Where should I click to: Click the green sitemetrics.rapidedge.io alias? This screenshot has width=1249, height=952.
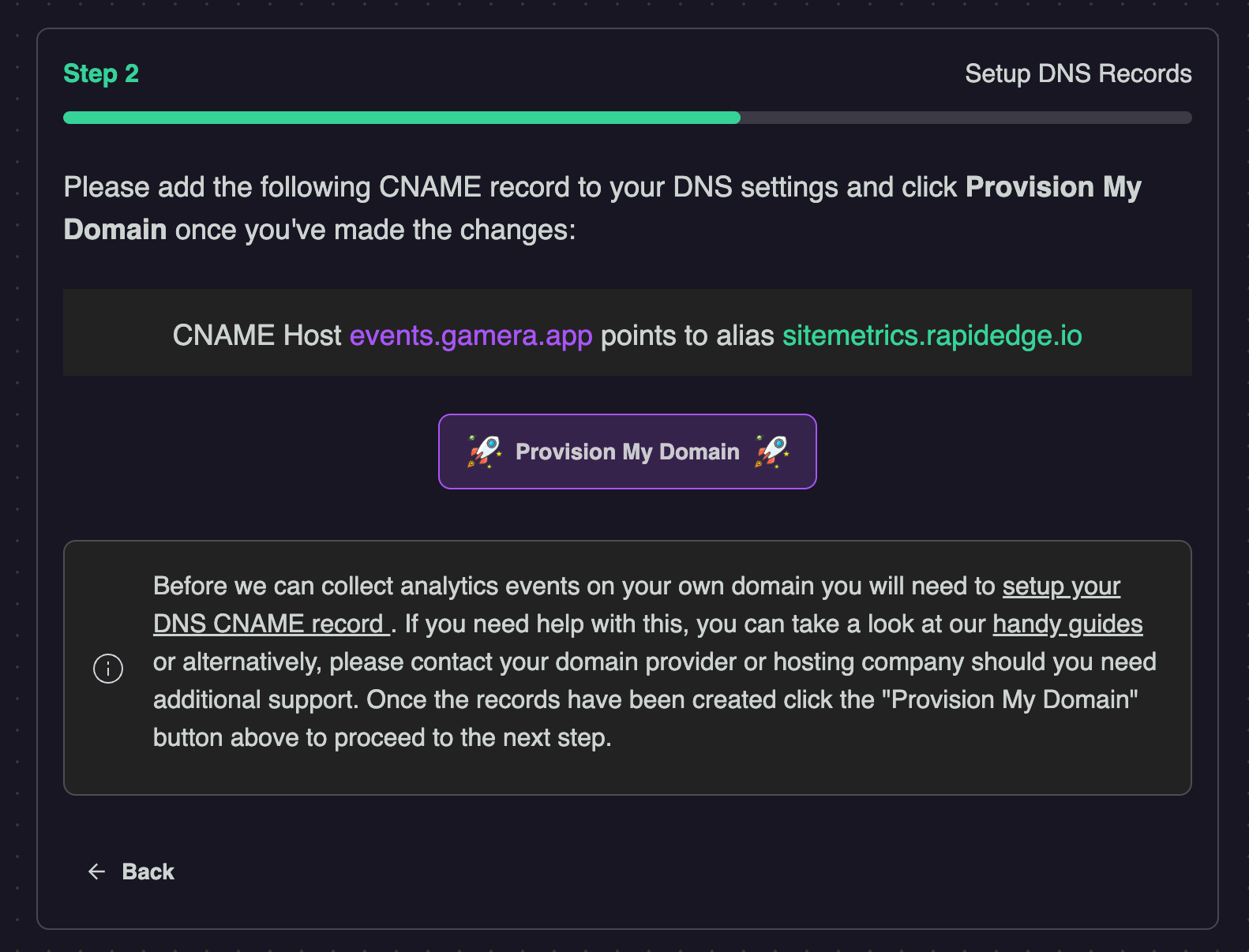932,335
